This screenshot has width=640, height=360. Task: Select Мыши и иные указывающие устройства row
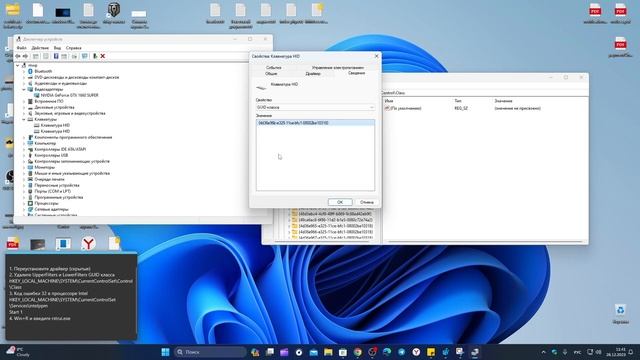[72, 173]
